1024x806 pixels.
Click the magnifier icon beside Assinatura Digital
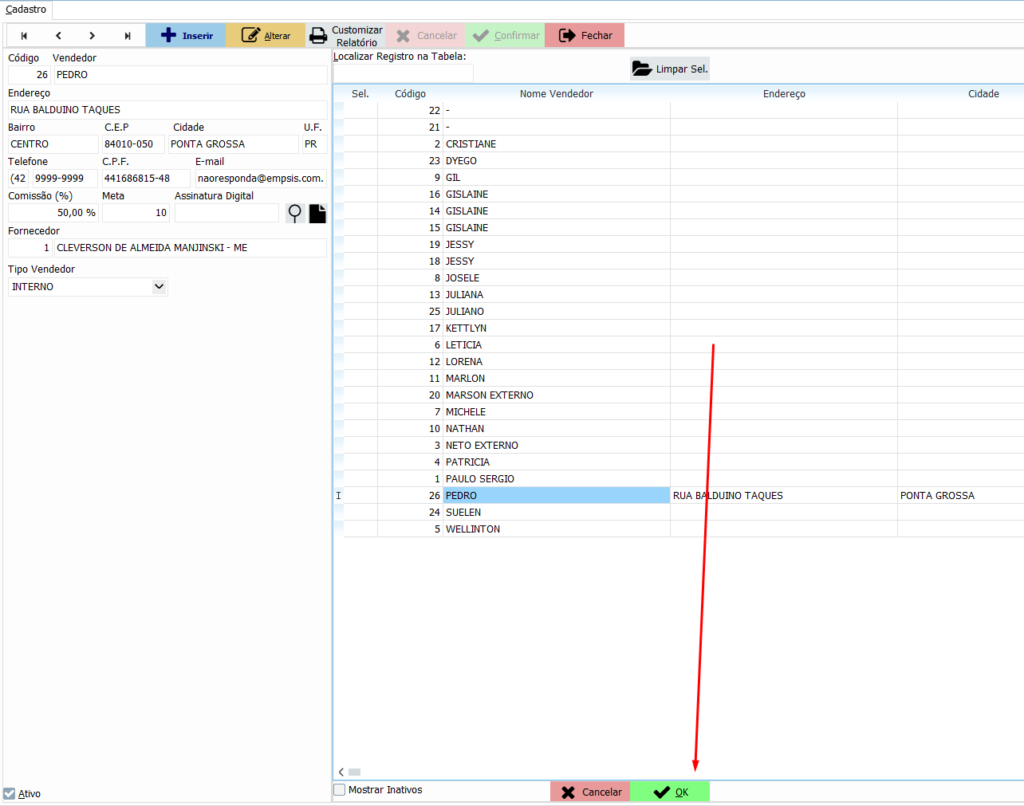pyautogui.click(x=294, y=213)
